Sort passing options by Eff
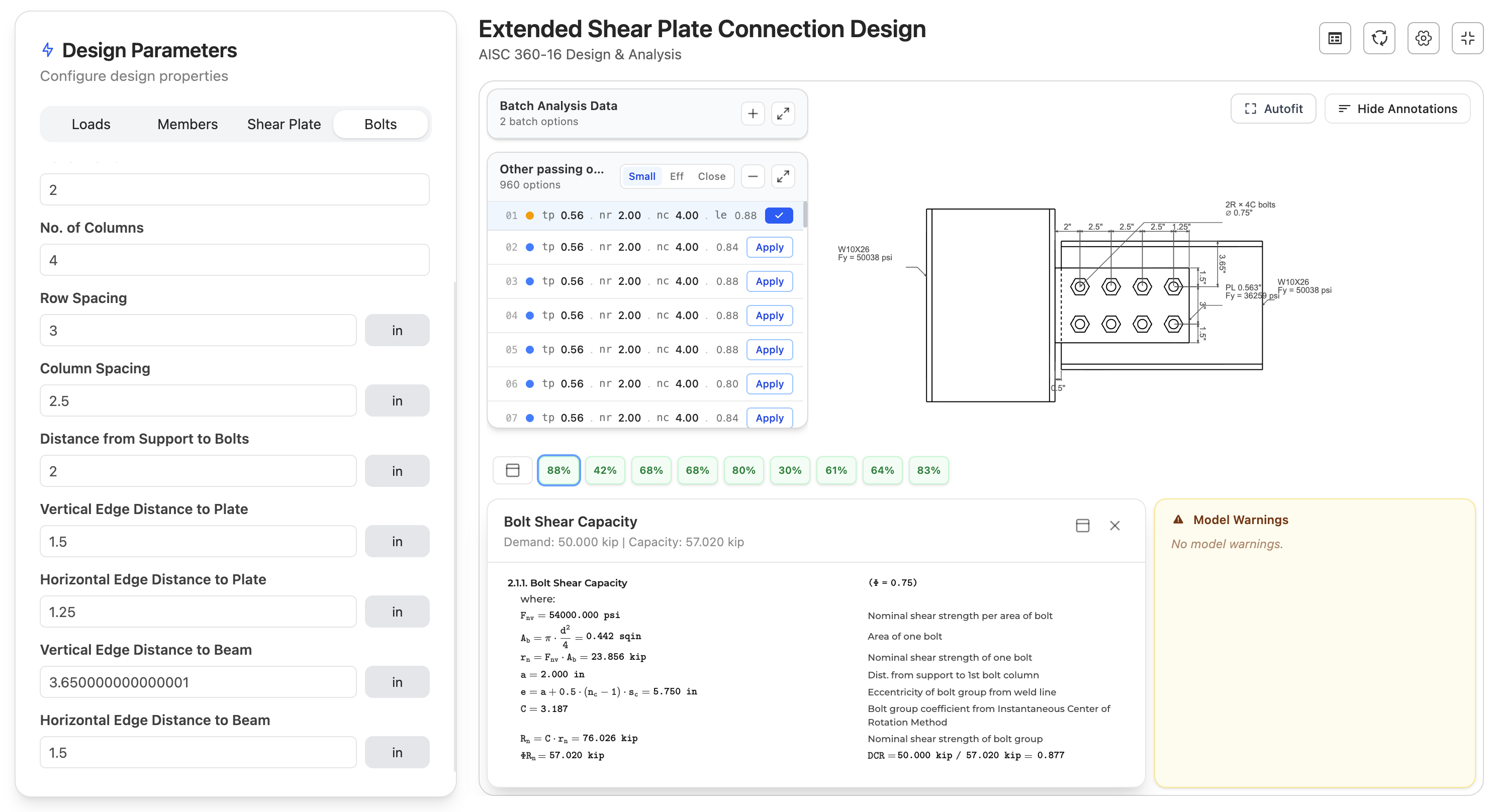 click(x=676, y=176)
